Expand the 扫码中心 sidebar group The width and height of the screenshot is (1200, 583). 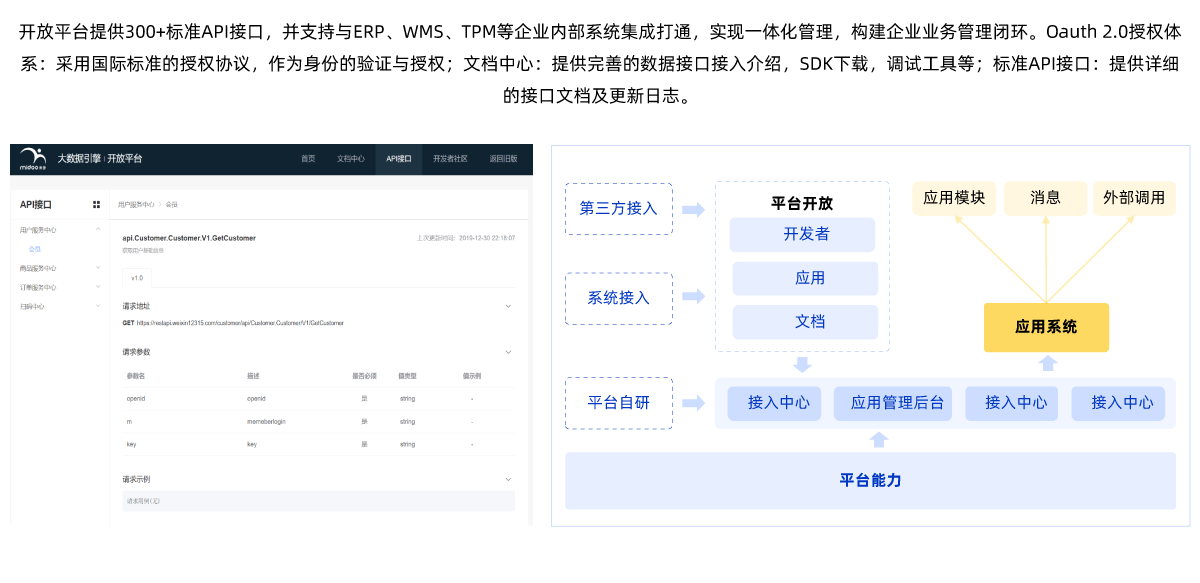tap(98, 306)
